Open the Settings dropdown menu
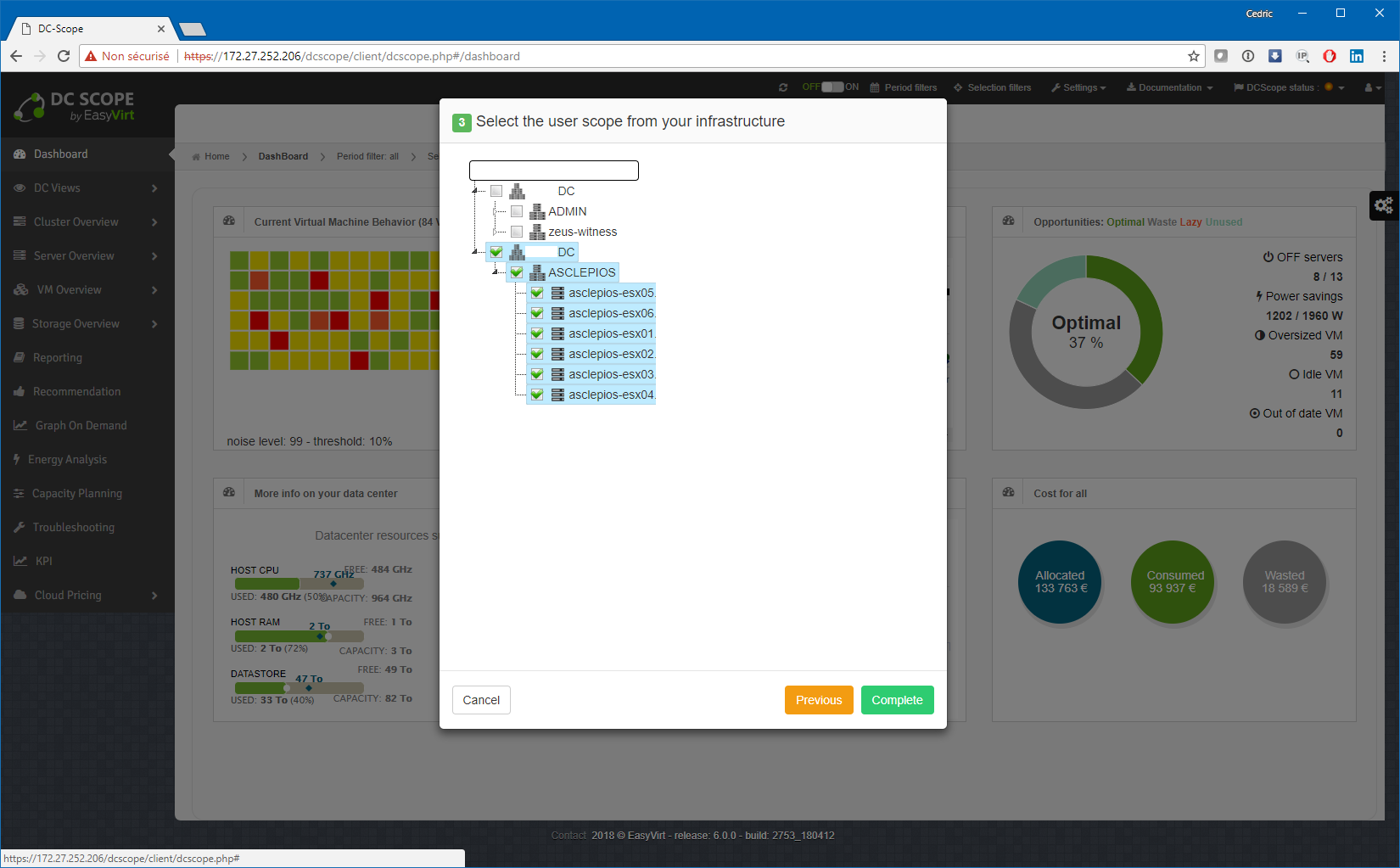1400x868 pixels. point(1078,87)
